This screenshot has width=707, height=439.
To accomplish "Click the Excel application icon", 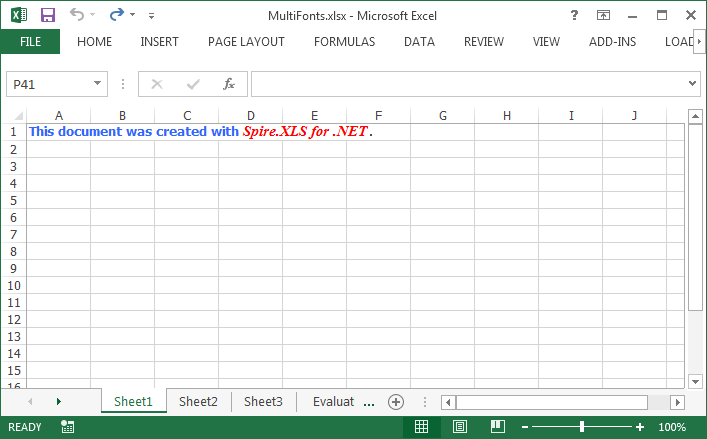I will click(x=19, y=15).
